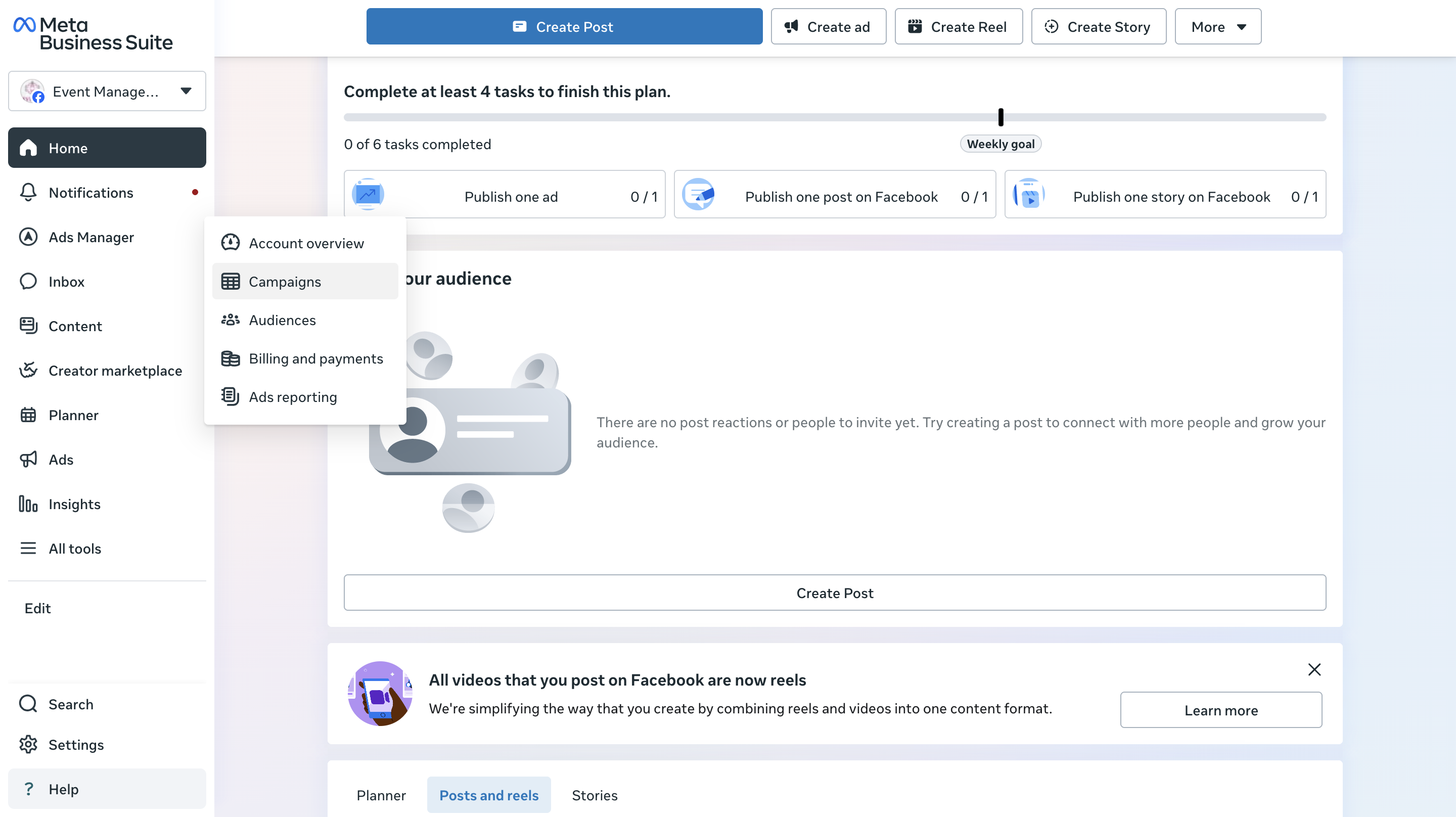Click the Ads megaphone icon
The image size is (1456, 817).
coord(28,460)
